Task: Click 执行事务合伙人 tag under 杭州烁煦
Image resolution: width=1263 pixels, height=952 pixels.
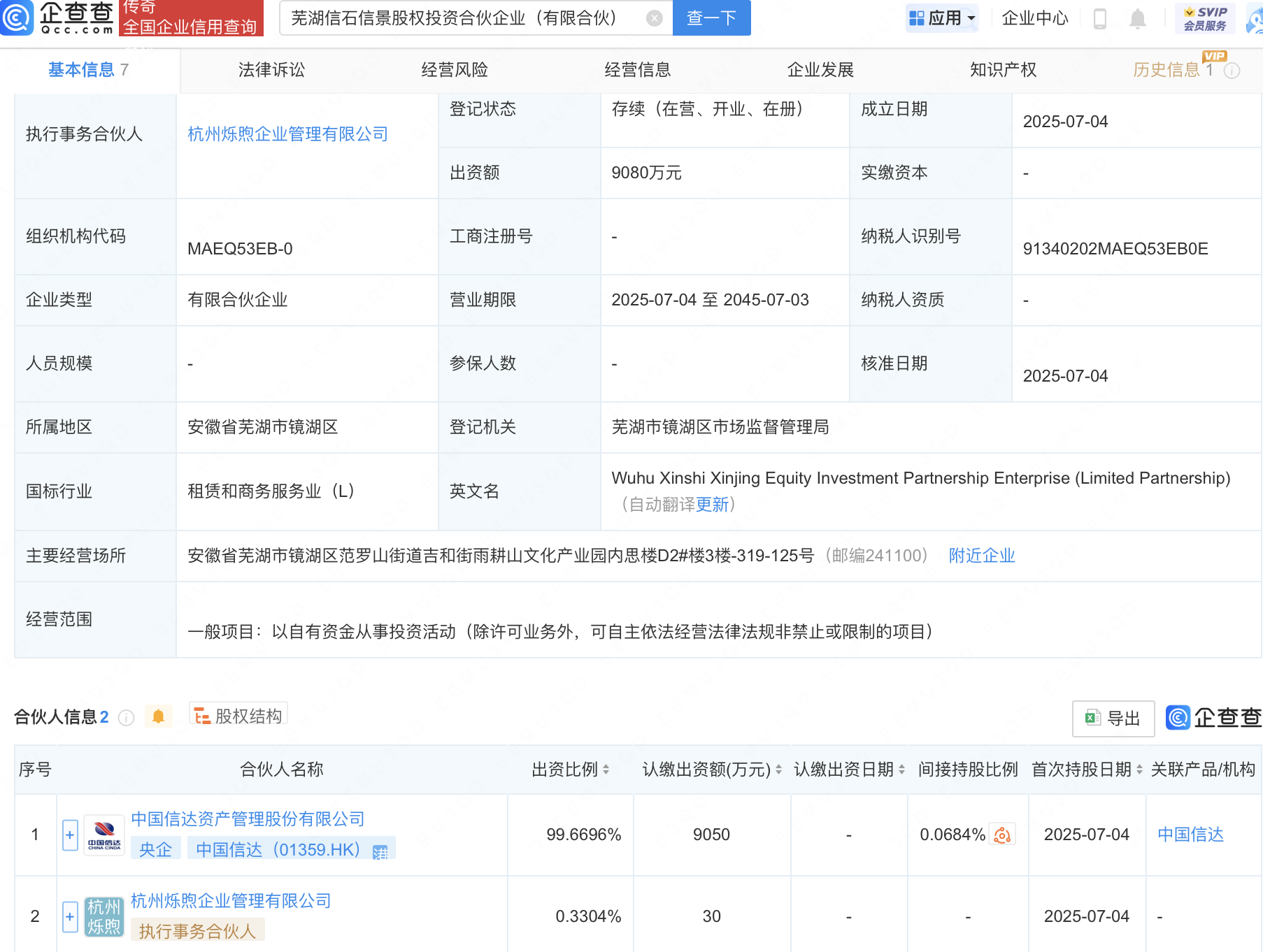Action: 197,931
